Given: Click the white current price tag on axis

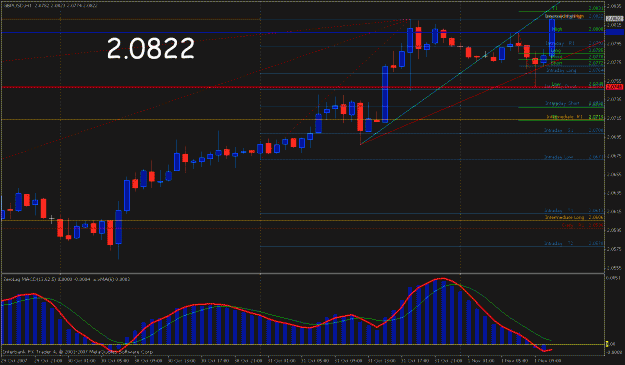Looking at the screenshot, I should coord(615,19).
